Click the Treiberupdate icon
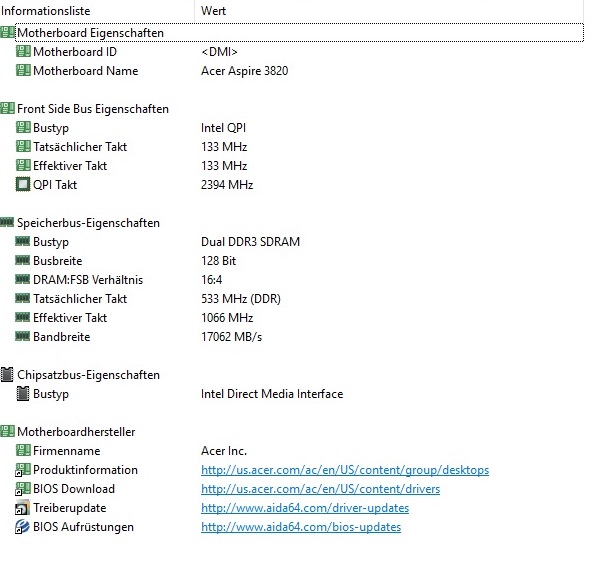The image size is (610, 571). (x=23, y=508)
